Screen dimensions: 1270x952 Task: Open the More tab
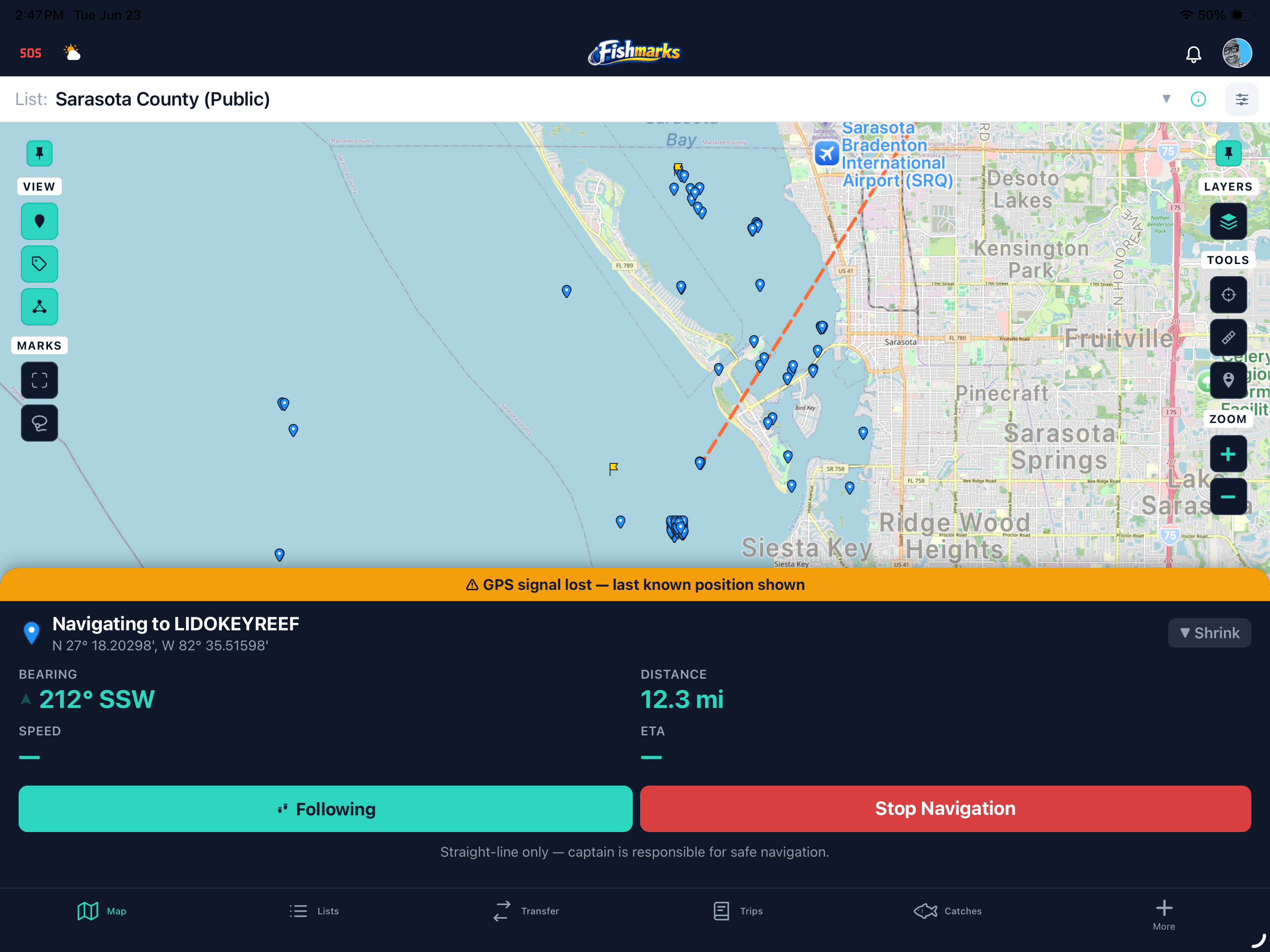pyautogui.click(x=1164, y=915)
